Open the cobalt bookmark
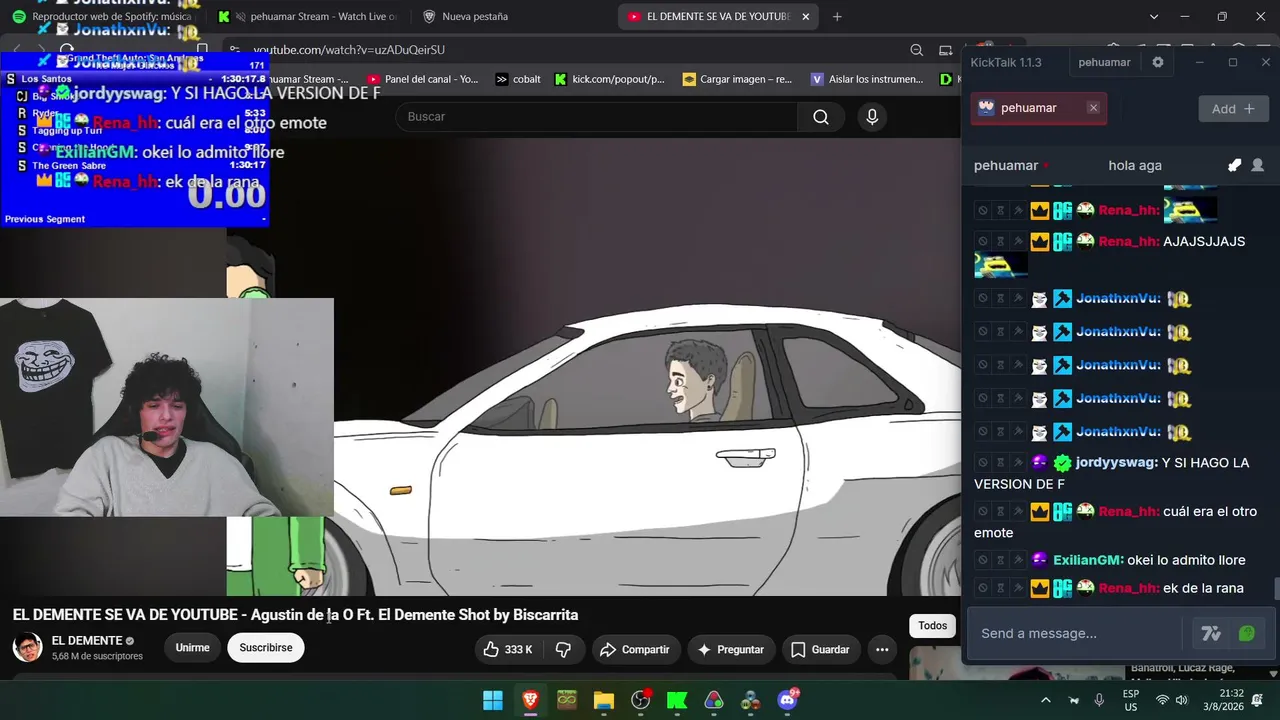The width and height of the screenshot is (1280, 720). click(518, 79)
